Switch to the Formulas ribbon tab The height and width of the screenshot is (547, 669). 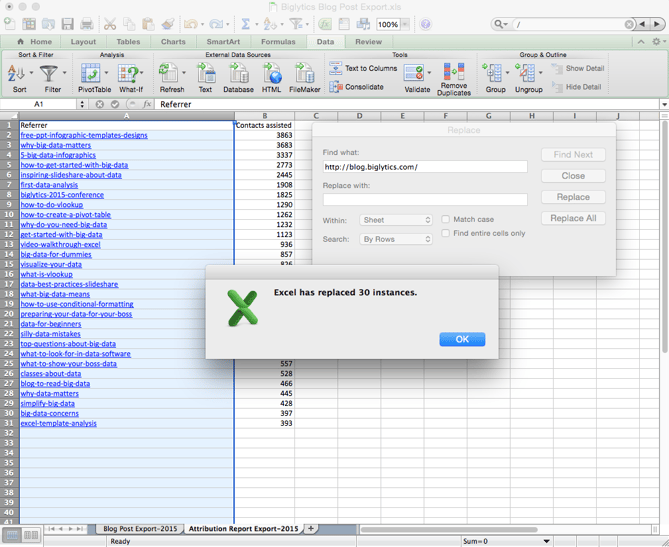[x=278, y=42]
